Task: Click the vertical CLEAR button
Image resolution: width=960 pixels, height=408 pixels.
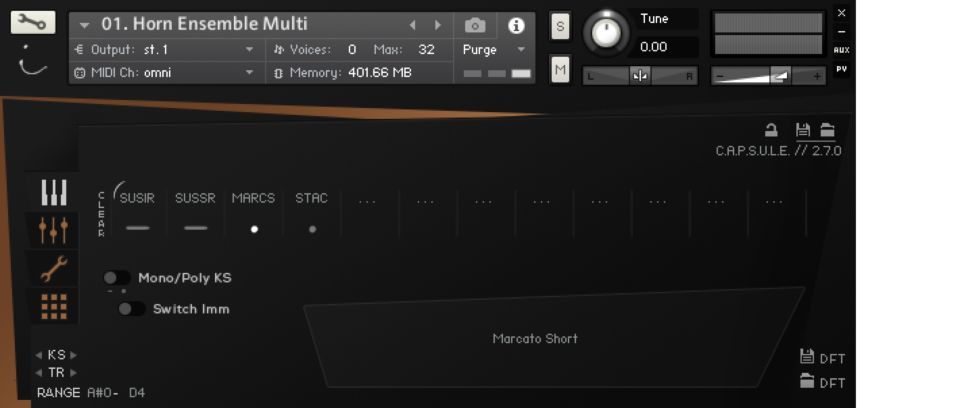Action: (101, 214)
